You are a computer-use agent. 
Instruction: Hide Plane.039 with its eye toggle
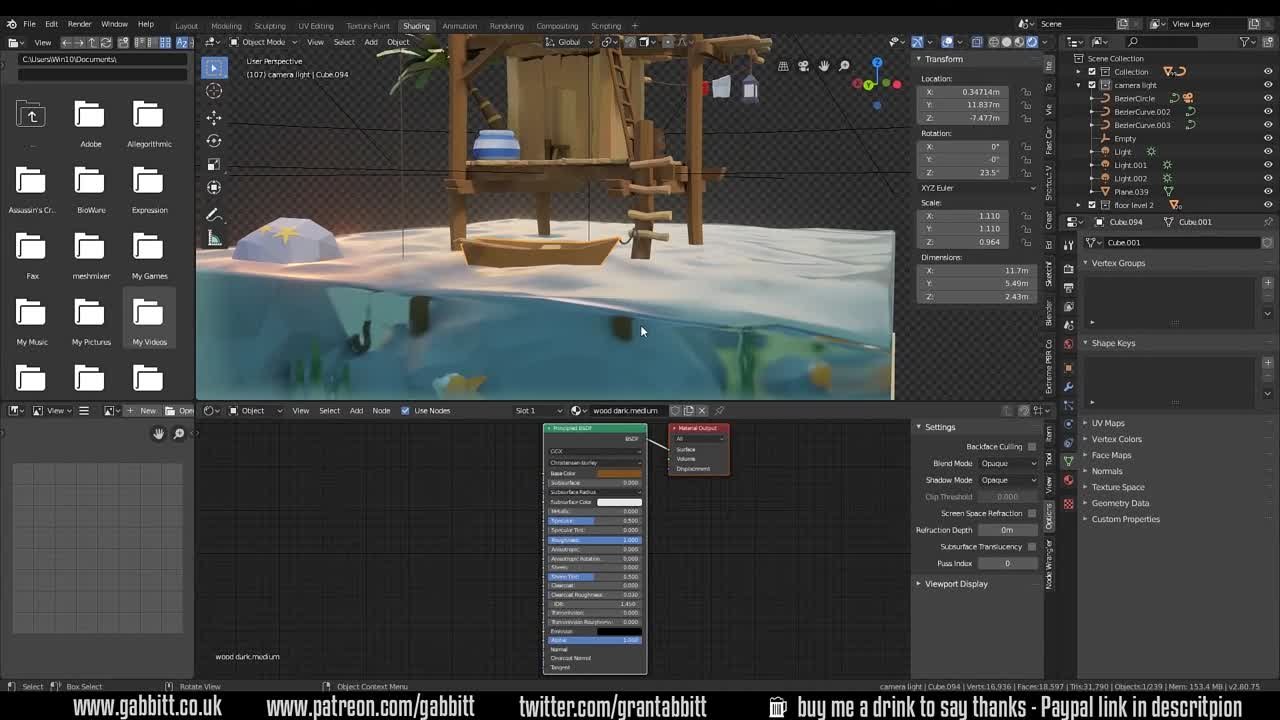pos(1266,191)
